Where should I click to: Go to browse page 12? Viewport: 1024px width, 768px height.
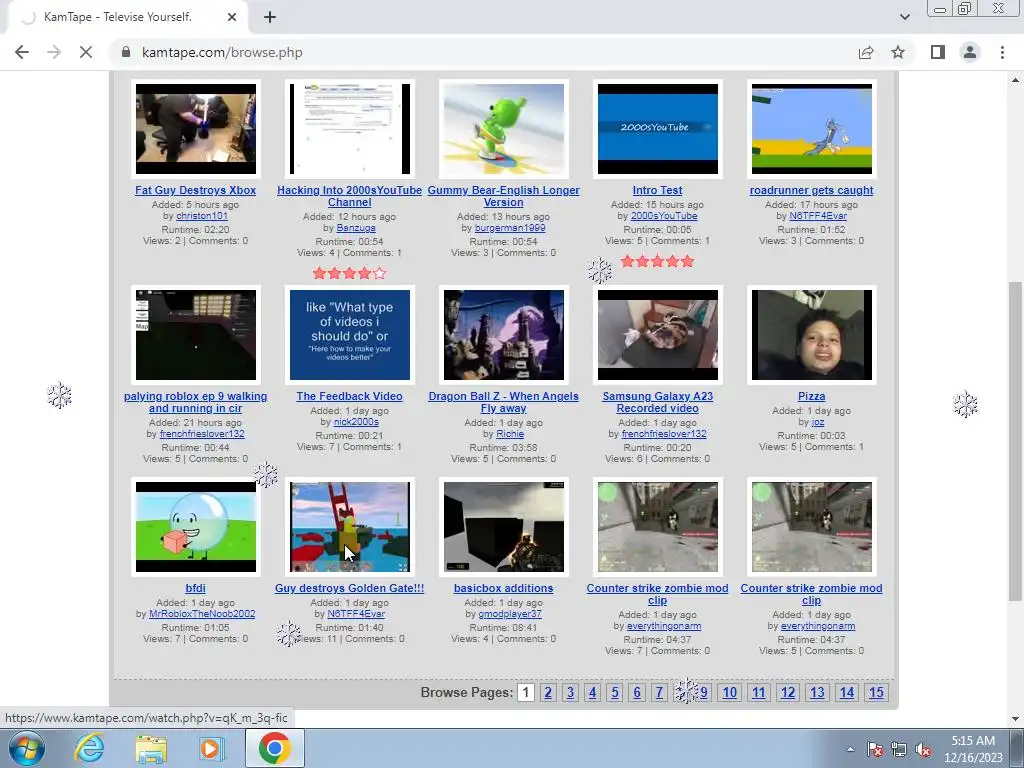pyautogui.click(x=788, y=692)
